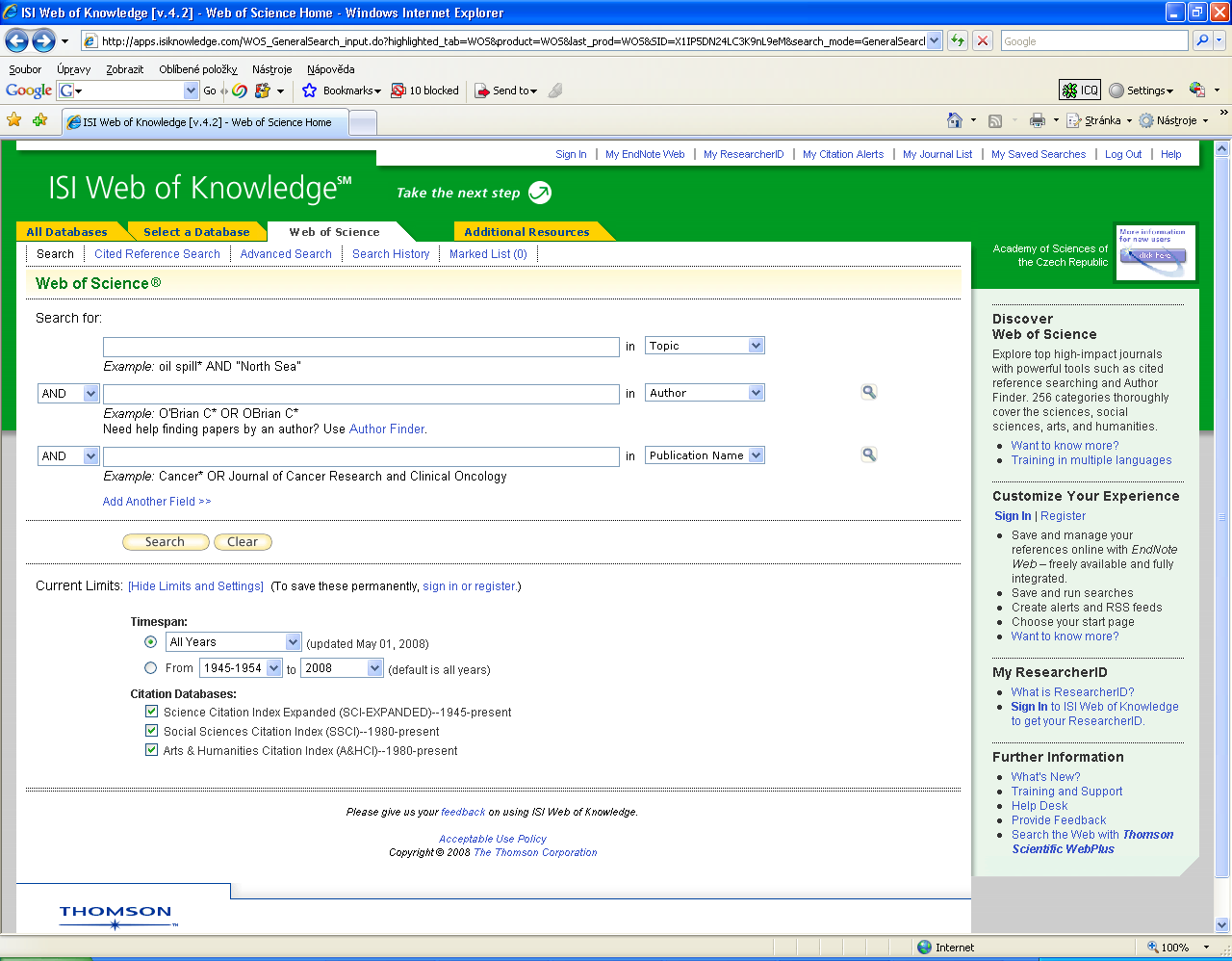Click the Add to Favorites star-plus icon
The width and height of the screenshot is (1232, 961).
[39, 120]
